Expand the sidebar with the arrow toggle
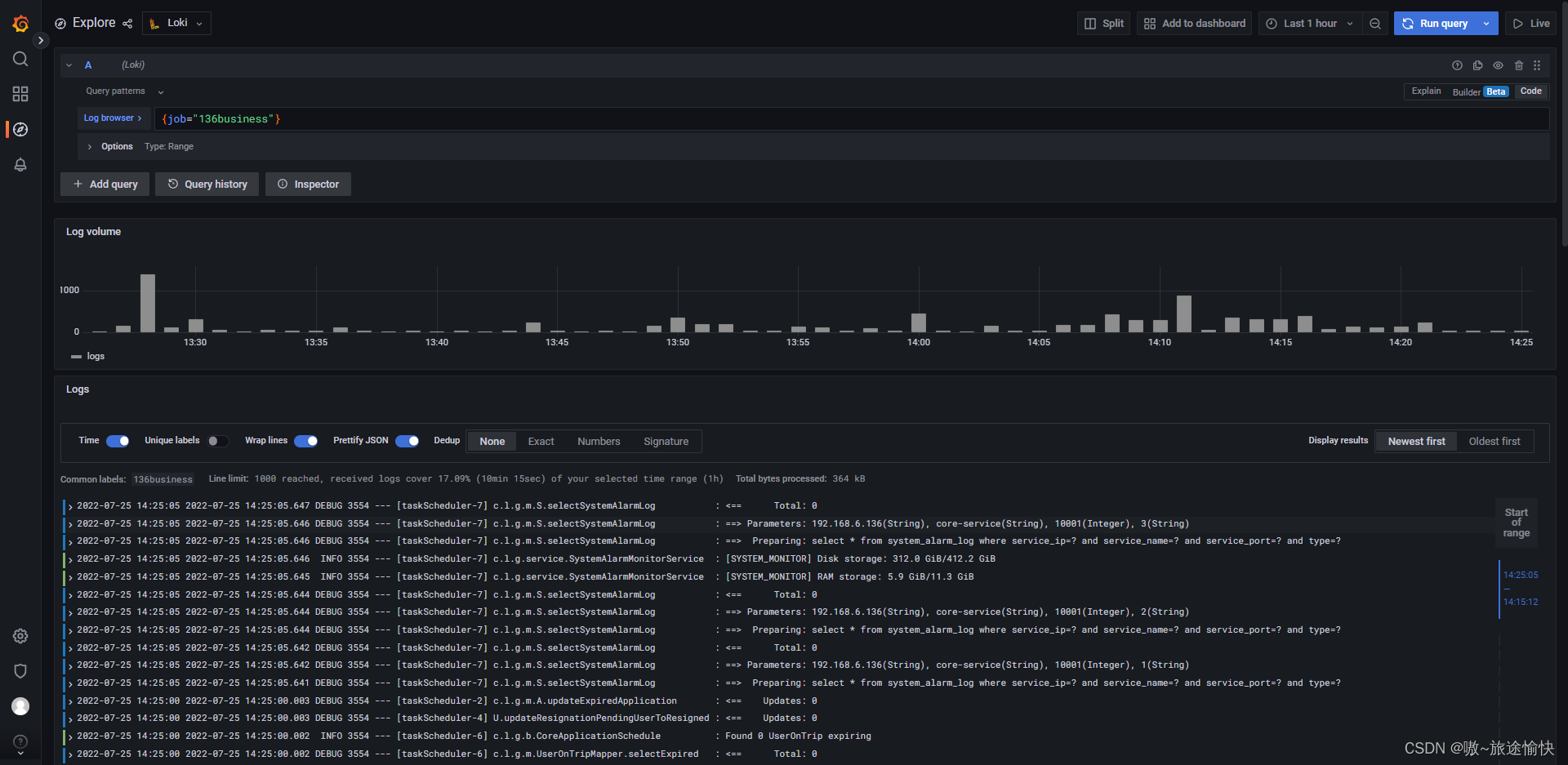 coord(41,40)
